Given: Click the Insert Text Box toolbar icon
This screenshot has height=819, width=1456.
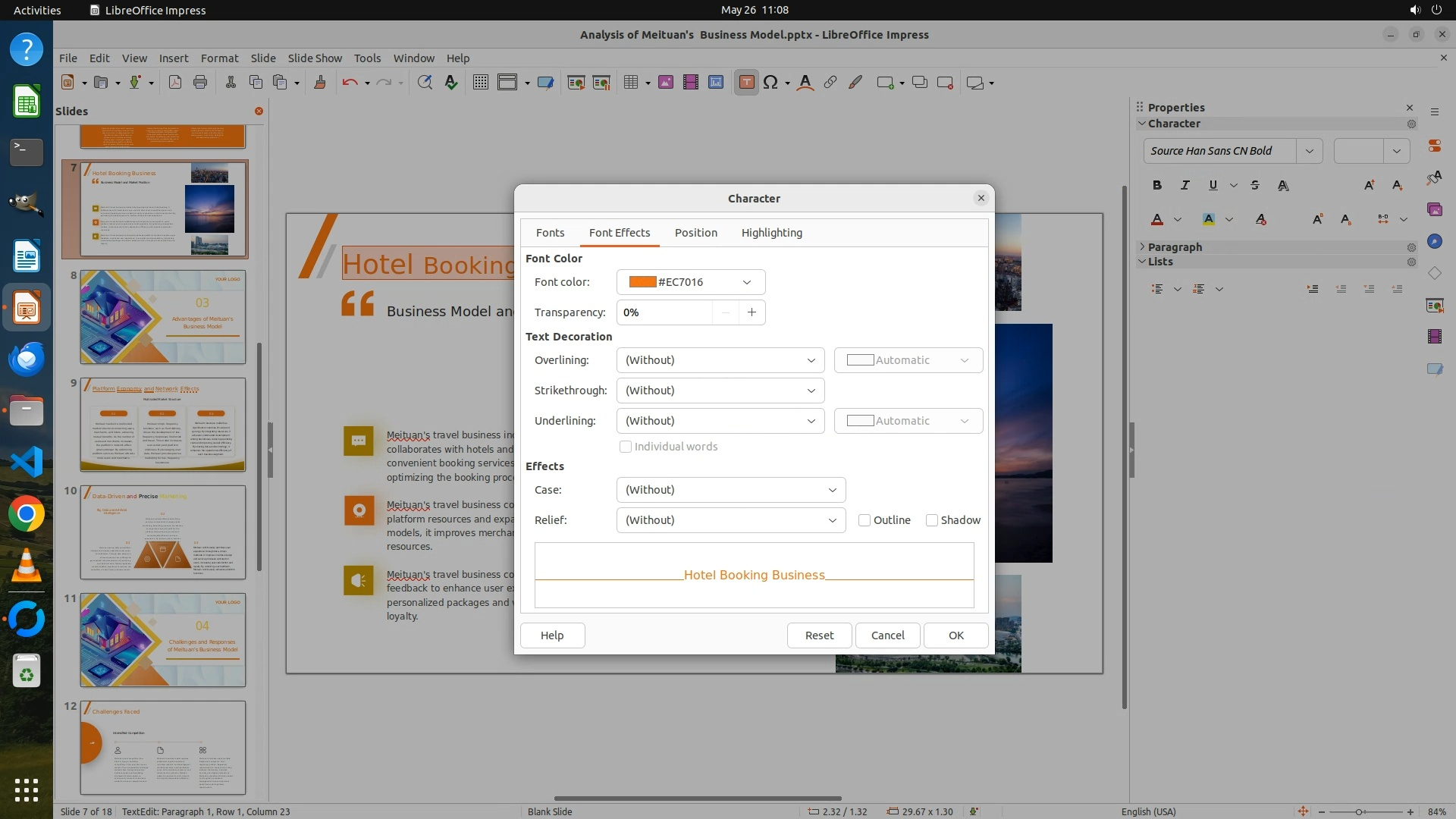Looking at the screenshot, I should tap(746, 83).
